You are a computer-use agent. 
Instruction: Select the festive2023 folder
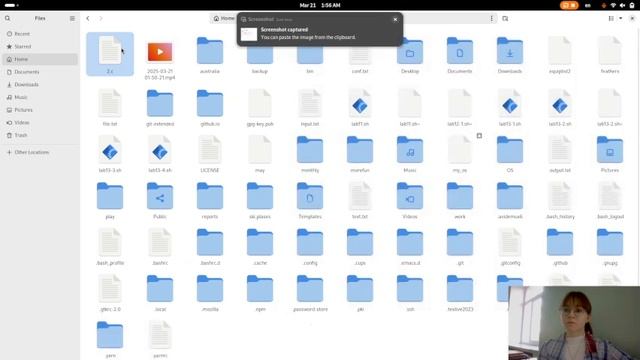coord(460,289)
